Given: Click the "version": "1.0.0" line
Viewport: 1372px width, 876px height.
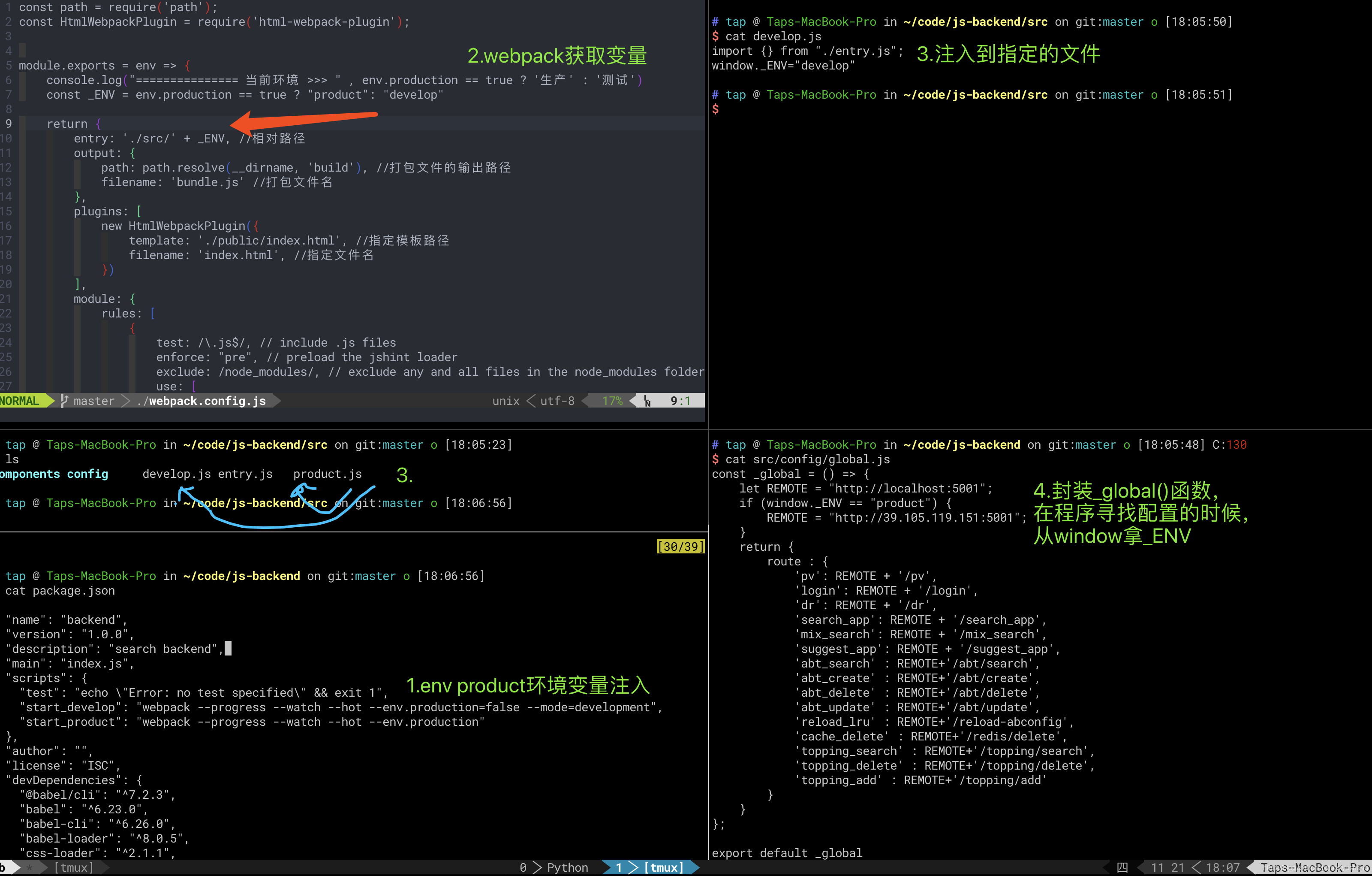Looking at the screenshot, I should point(70,634).
